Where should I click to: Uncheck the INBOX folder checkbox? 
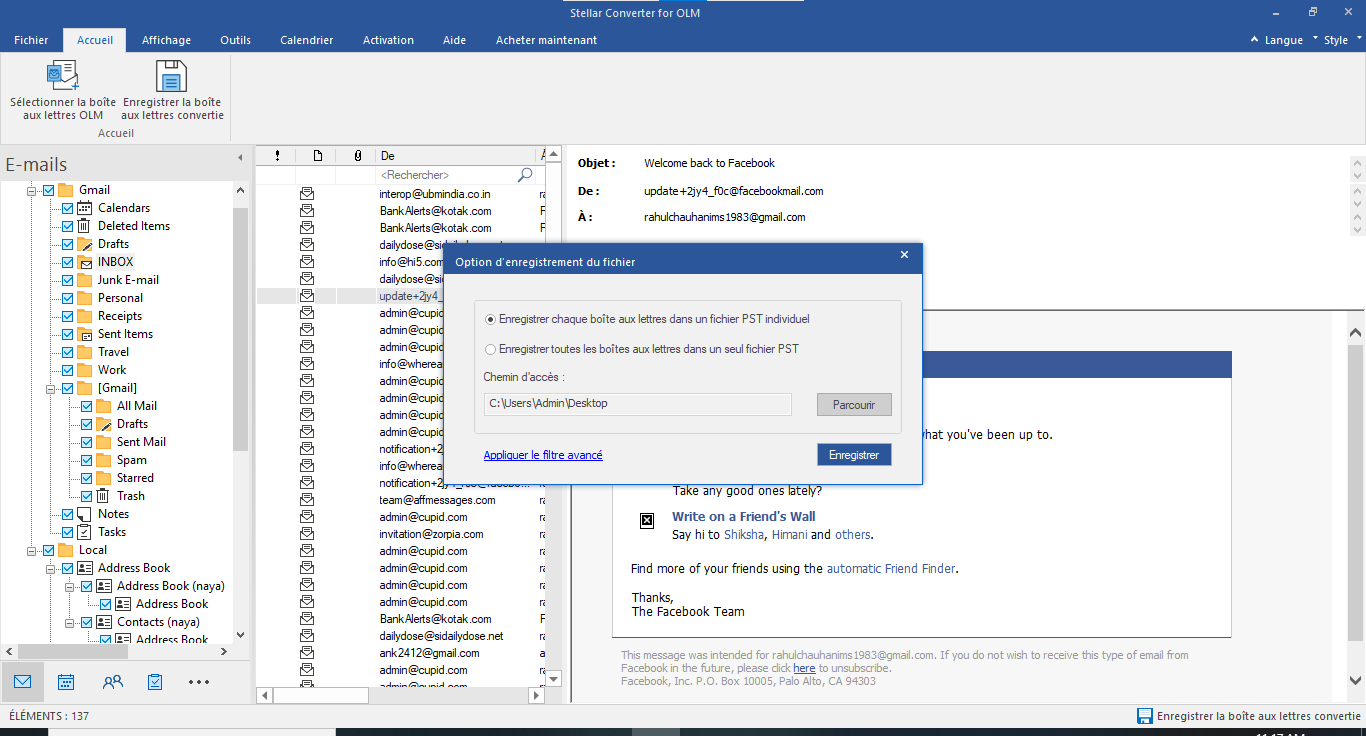(x=67, y=261)
